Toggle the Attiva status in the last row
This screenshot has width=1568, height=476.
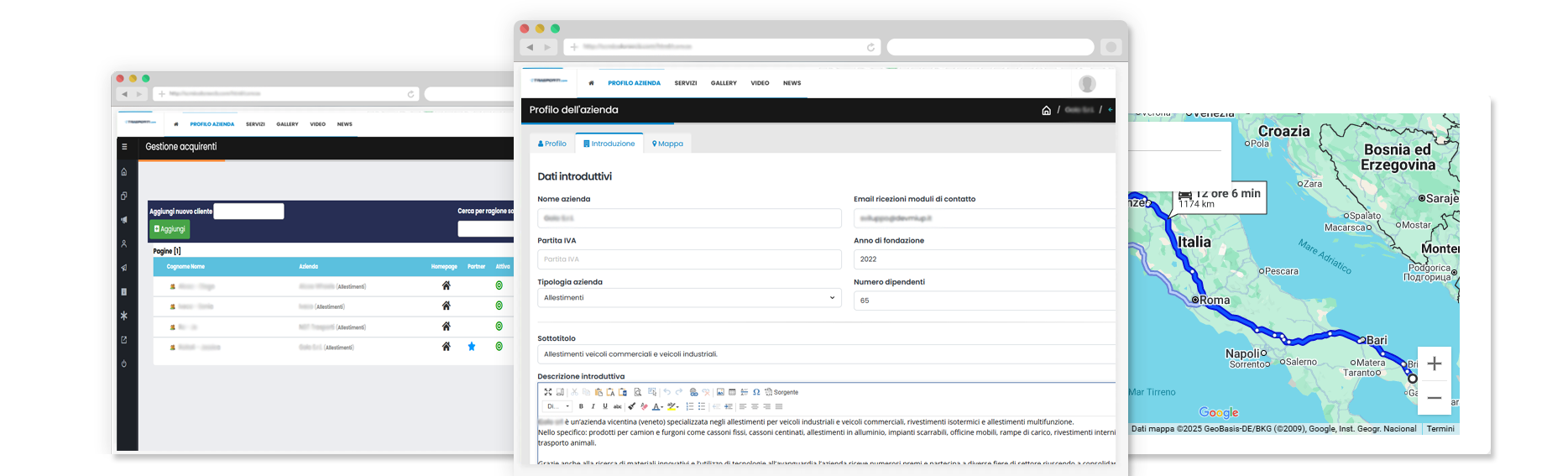click(499, 347)
